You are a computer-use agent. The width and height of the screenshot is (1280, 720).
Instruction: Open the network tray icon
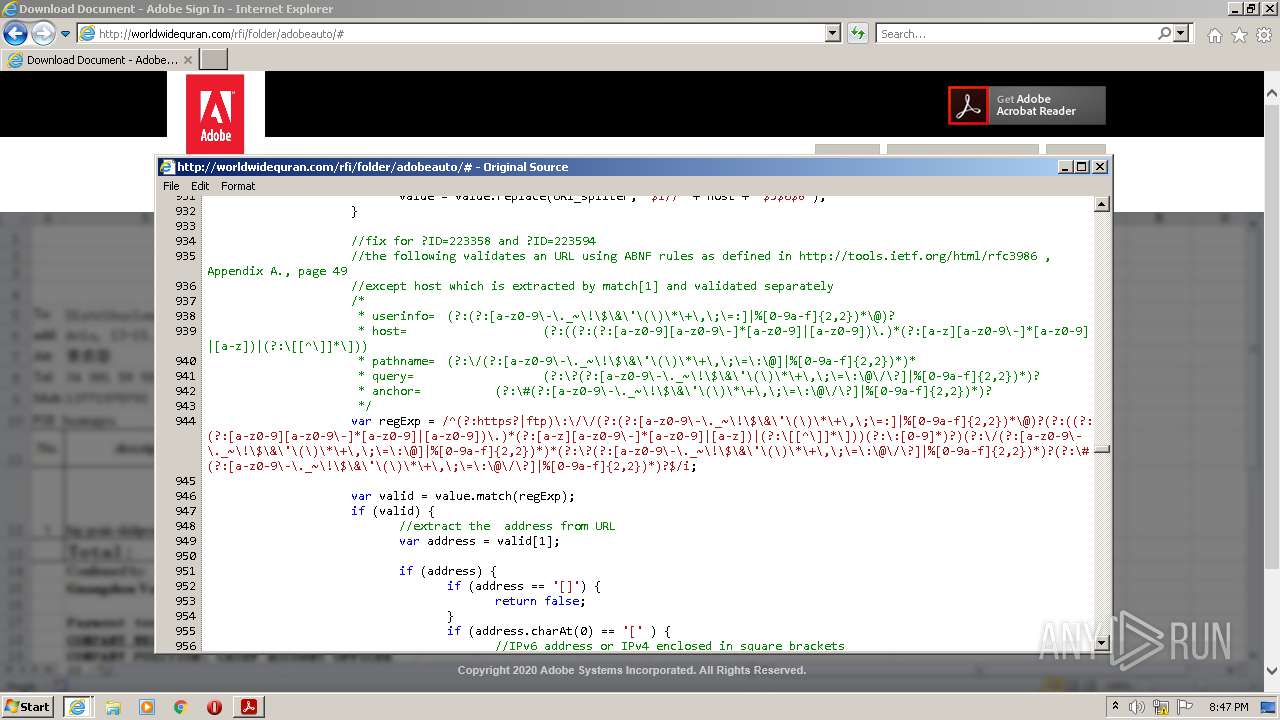(1163, 707)
